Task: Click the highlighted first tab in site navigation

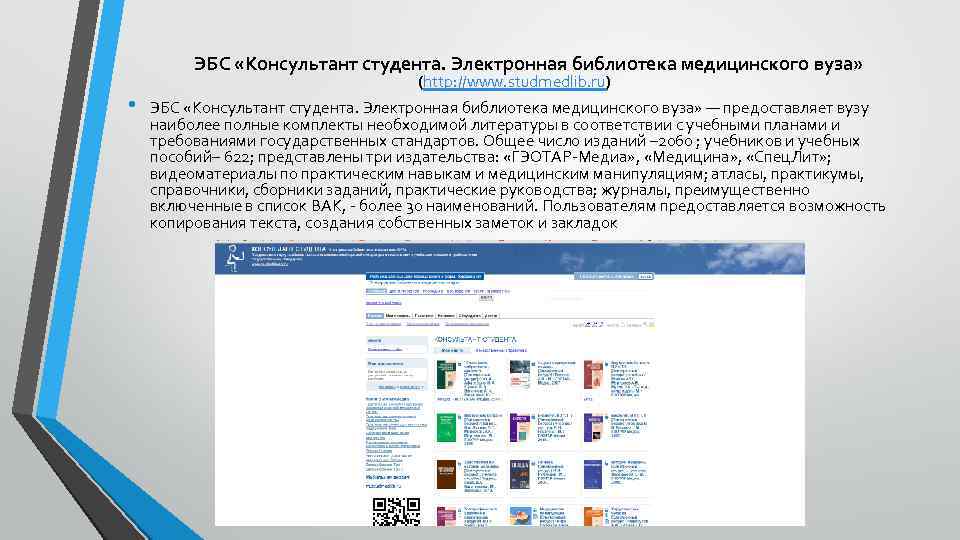Action: [x=374, y=316]
